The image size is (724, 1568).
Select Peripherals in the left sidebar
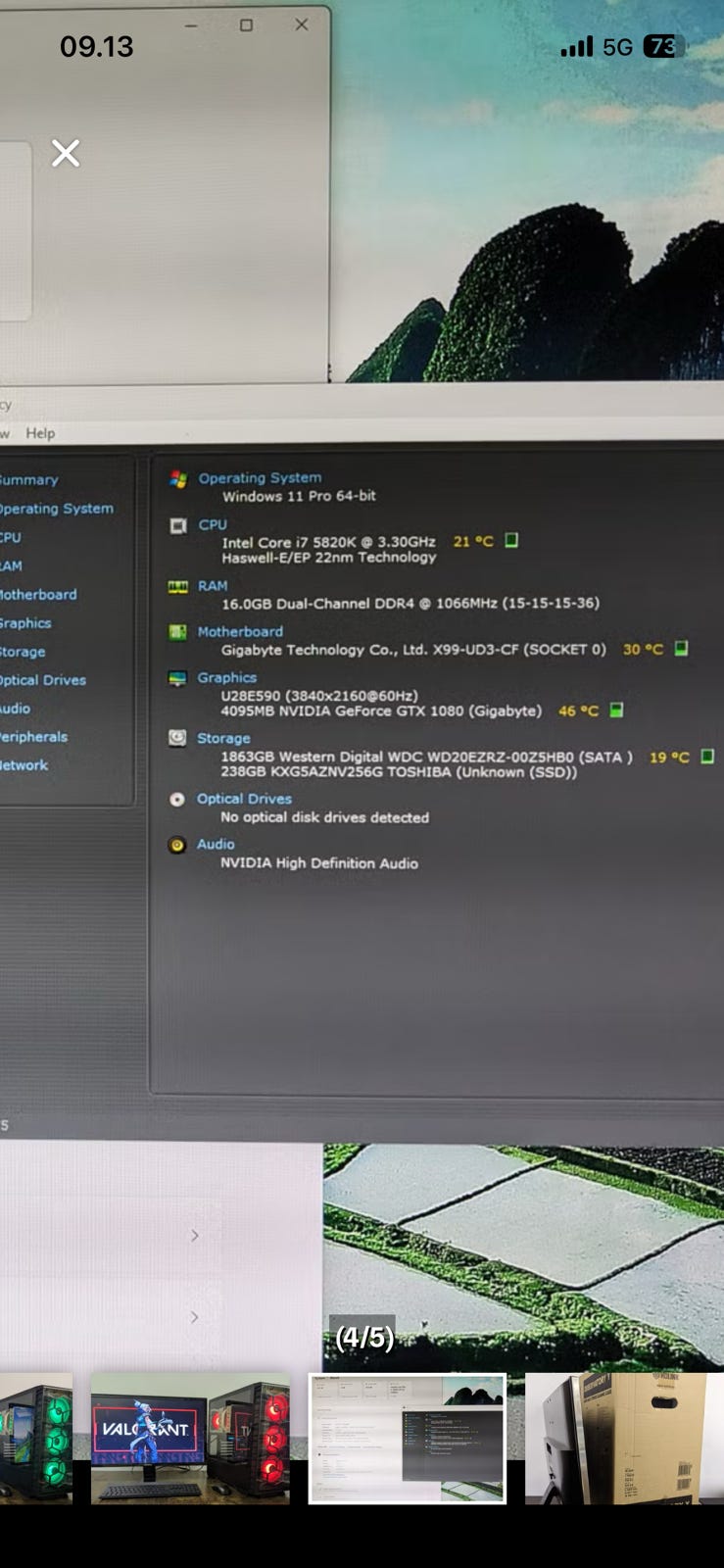[x=34, y=736]
